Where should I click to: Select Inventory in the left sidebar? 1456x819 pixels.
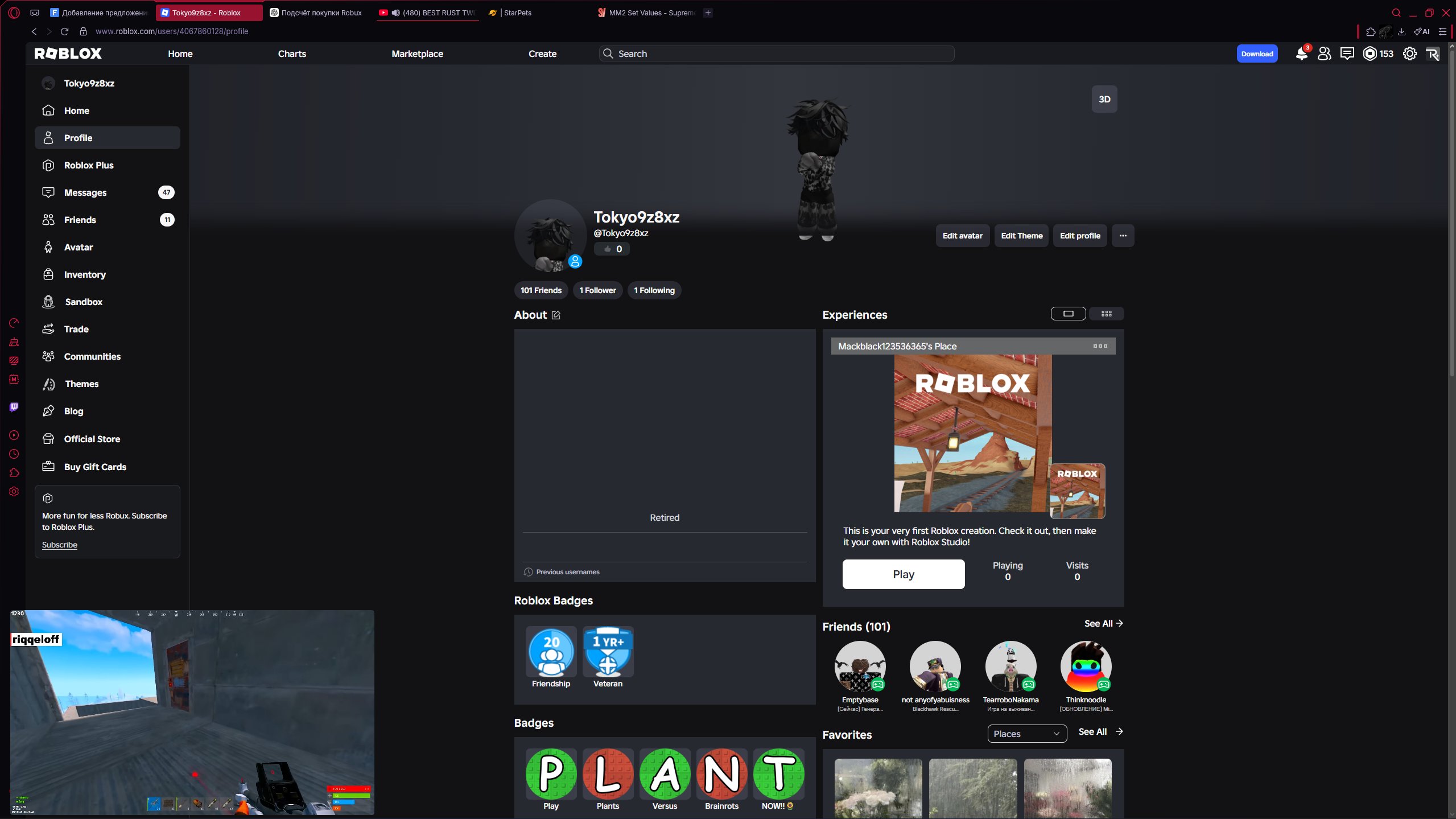(x=108, y=274)
